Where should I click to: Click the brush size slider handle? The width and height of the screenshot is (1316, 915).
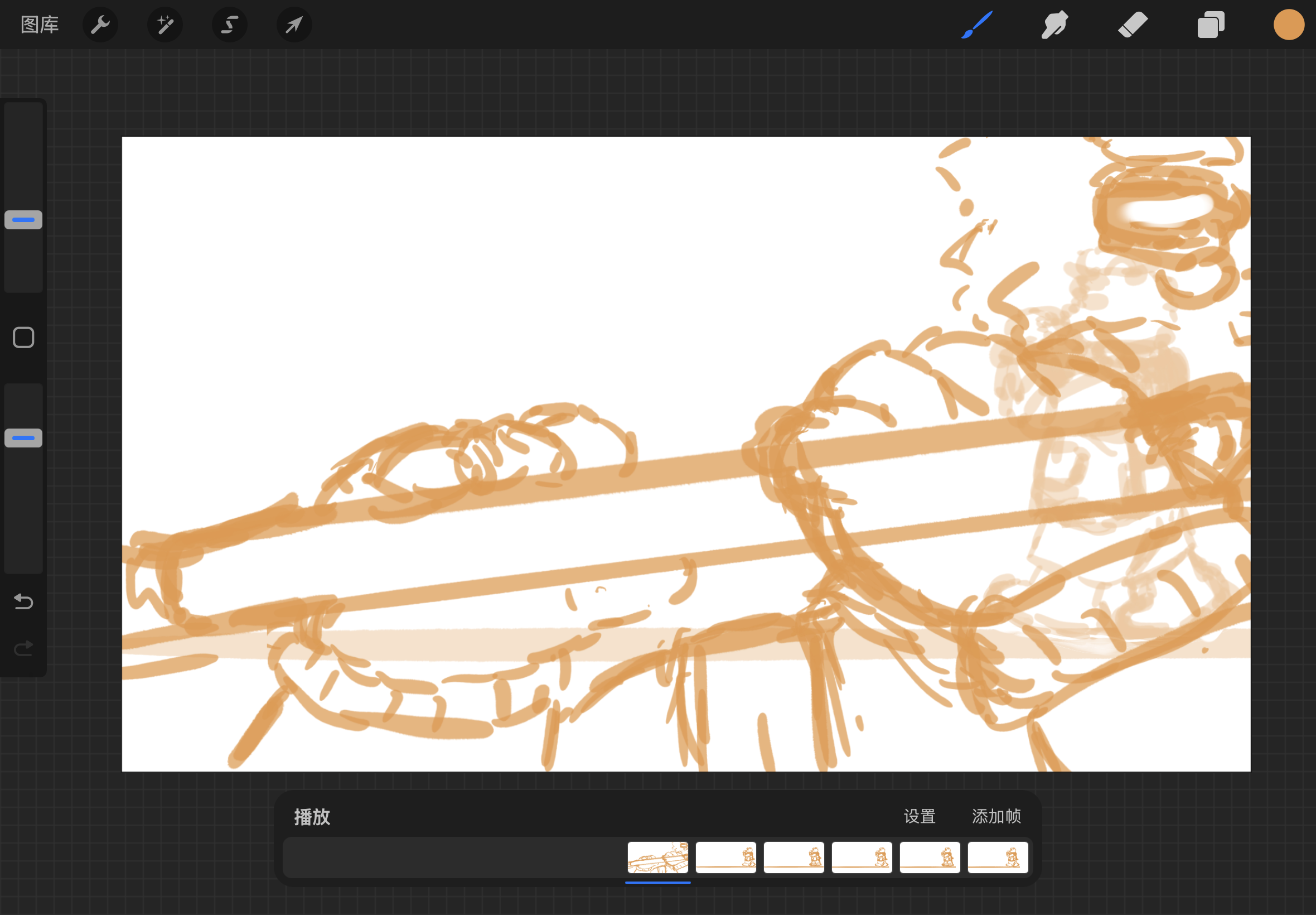(23, 220)
